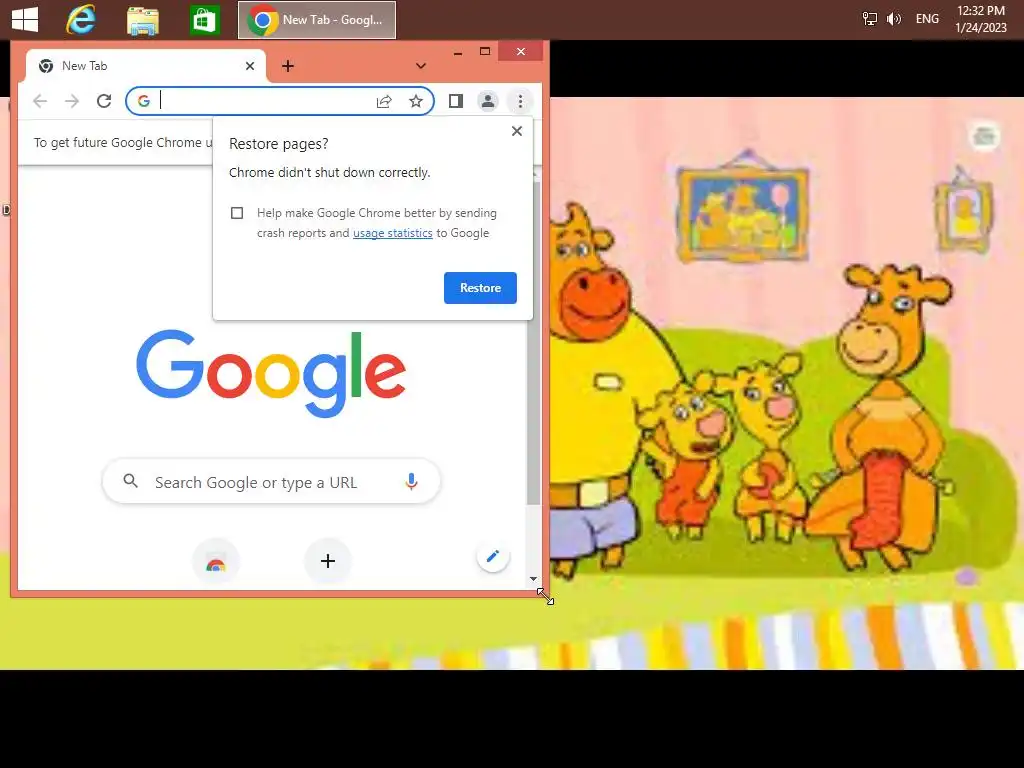
Task: Expand the tab search chevron
Action: 421,66
